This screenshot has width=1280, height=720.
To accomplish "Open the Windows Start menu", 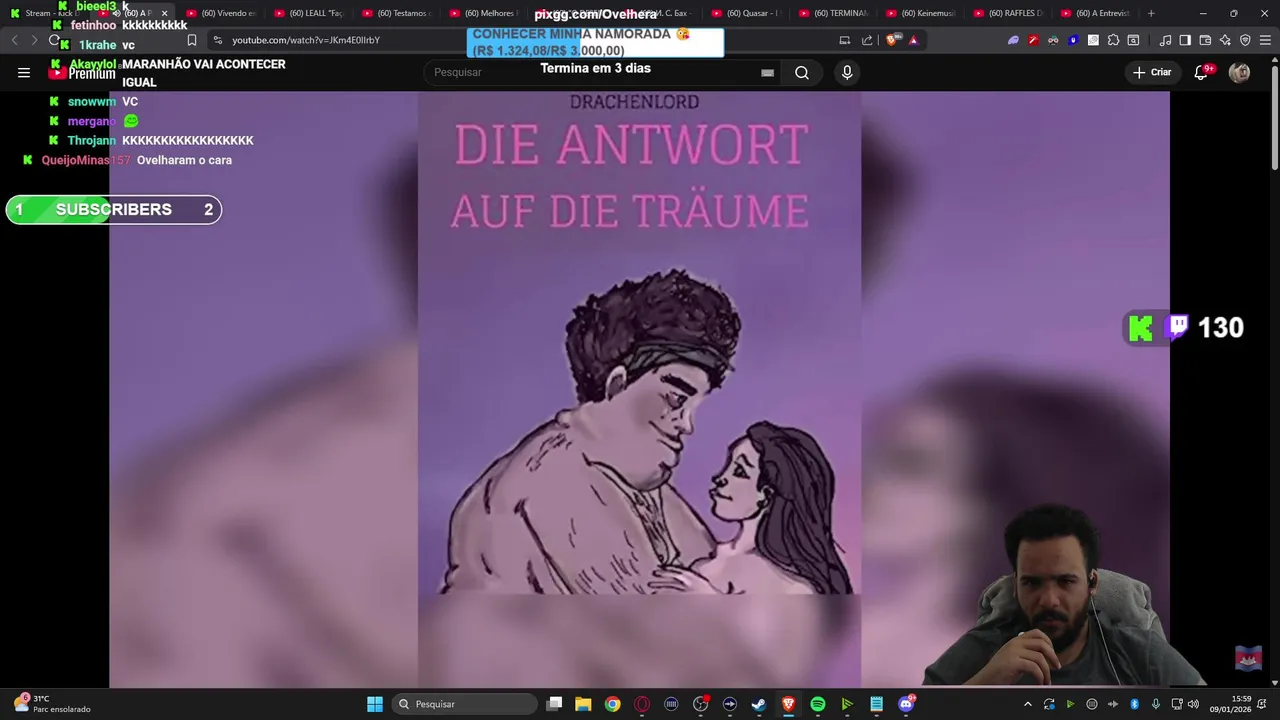I will 375,704.
